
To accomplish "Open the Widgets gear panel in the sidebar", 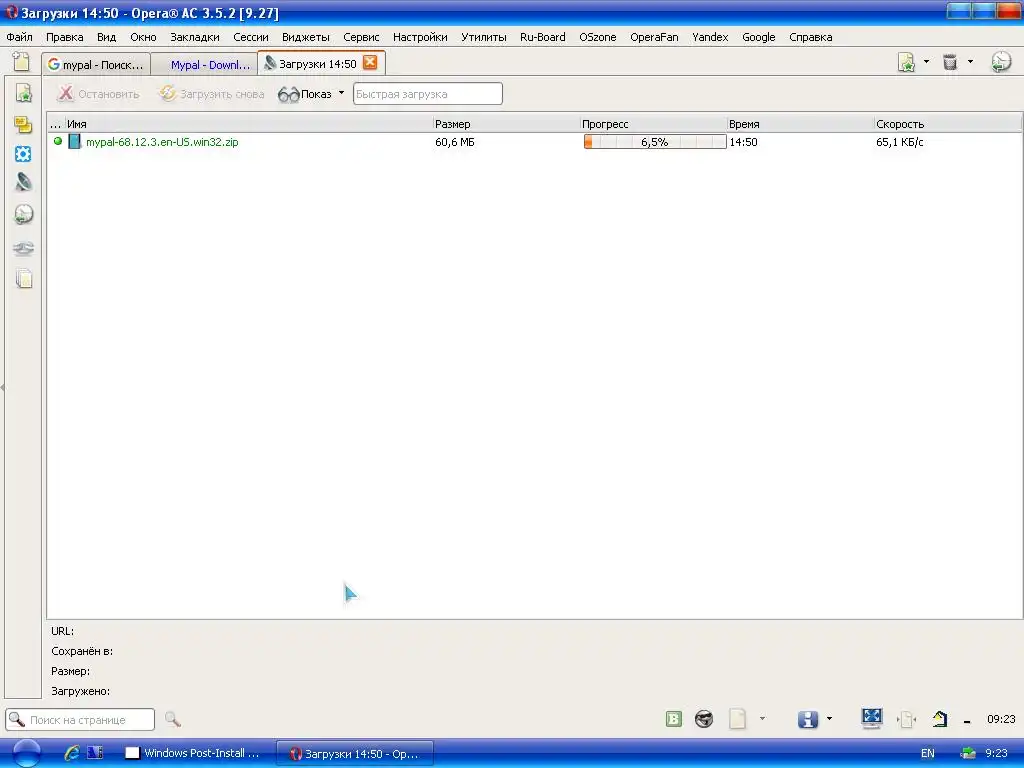I will pos(23,154).
